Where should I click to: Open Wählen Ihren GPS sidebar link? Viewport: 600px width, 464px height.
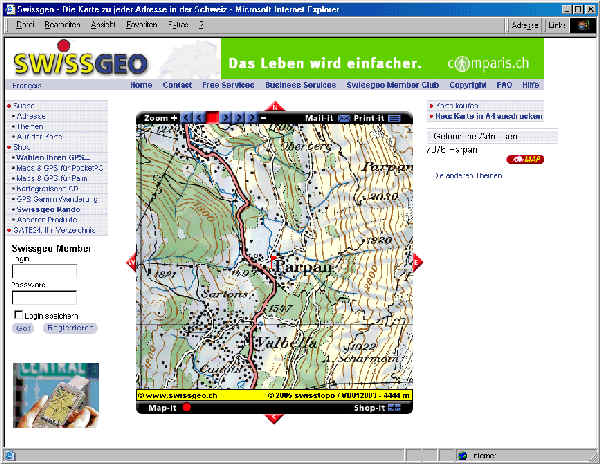[x=53, y=157]
